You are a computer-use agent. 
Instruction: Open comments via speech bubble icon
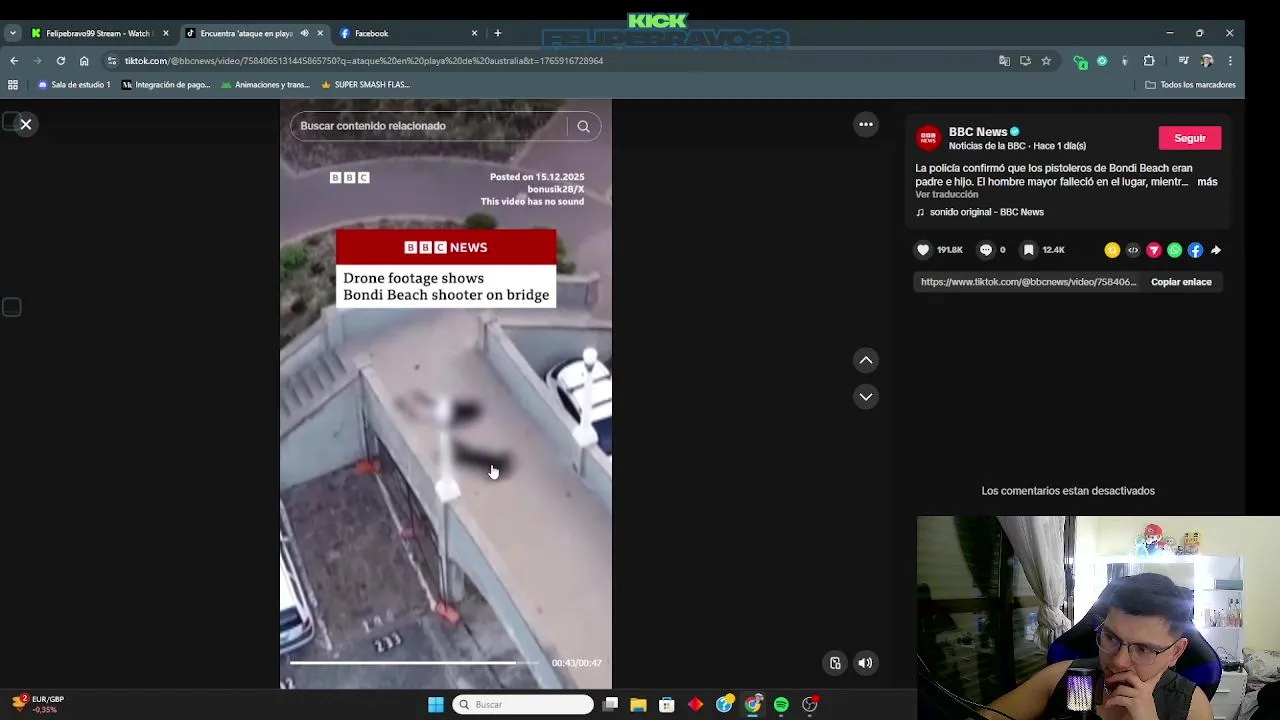pyautogui.click(x=986, y=250)
